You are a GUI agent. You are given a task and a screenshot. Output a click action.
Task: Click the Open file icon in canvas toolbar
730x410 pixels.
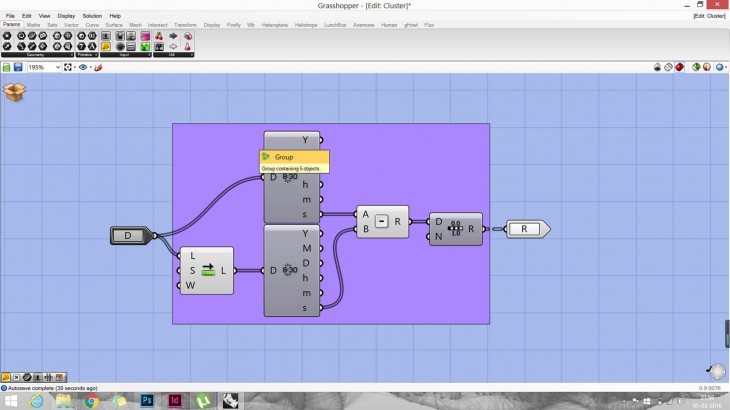[x=6, y=67]
